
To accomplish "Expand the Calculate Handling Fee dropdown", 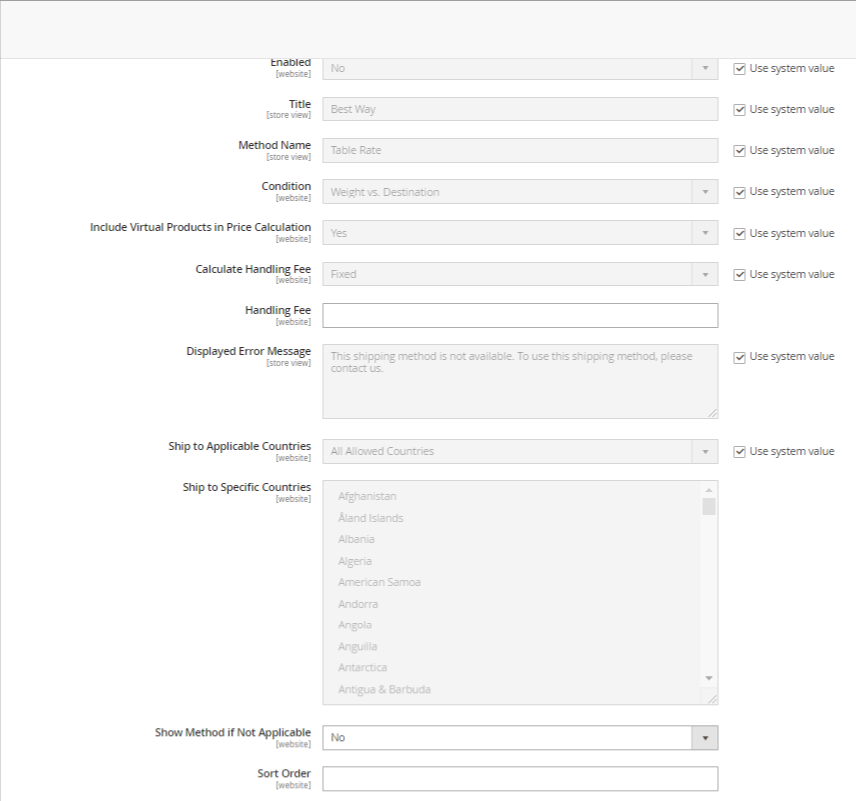I will pos(519,274).
